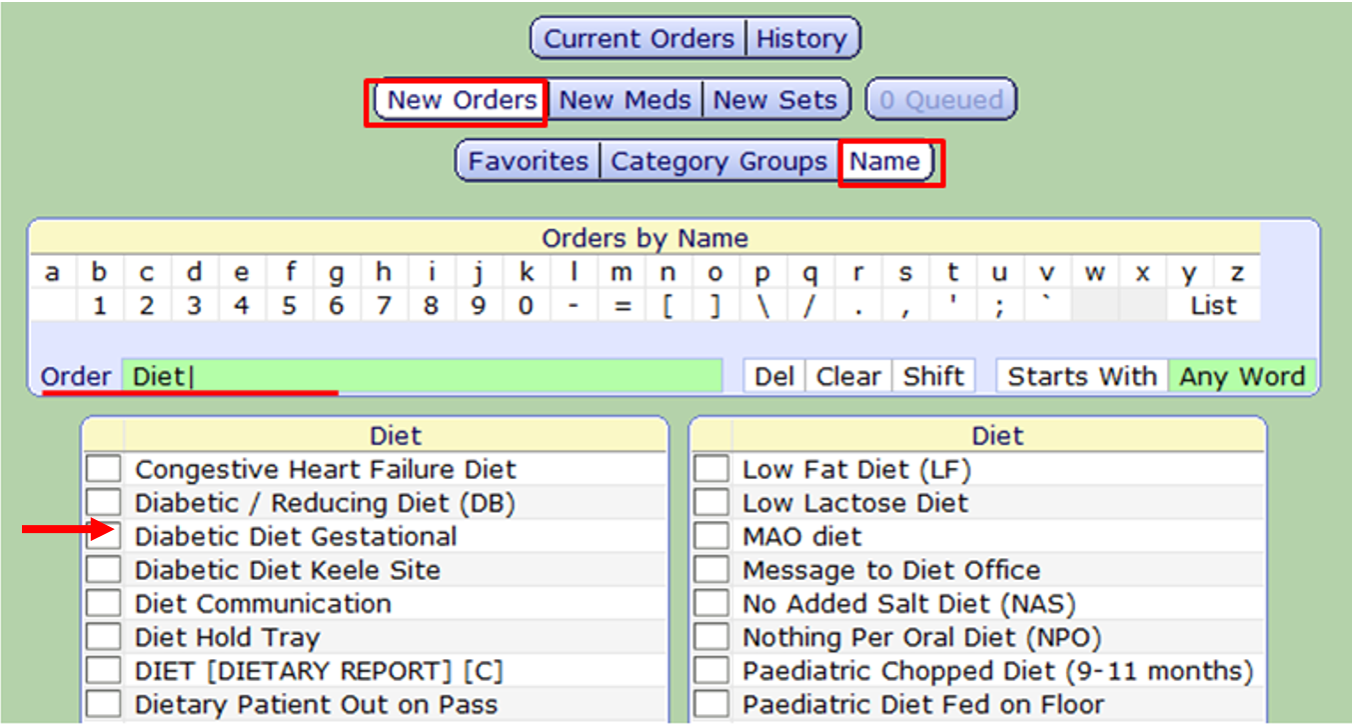Check the Diabetic Diet Gestational order
Image resolution: width=1352 pixels, height=724 pixels.
(103, 535)
